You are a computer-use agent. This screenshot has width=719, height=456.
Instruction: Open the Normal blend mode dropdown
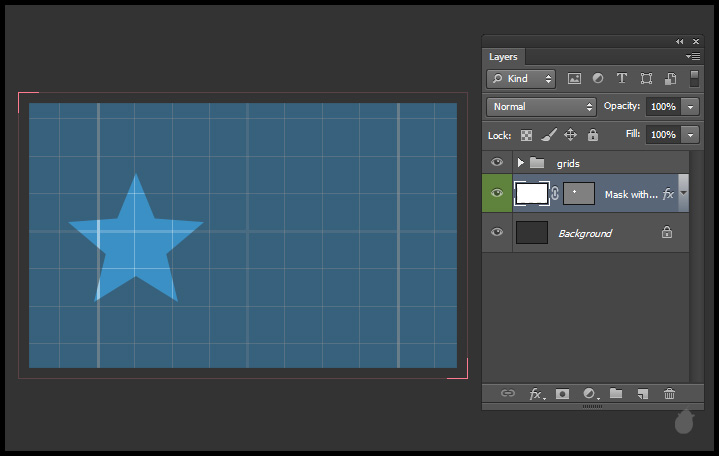541,106
